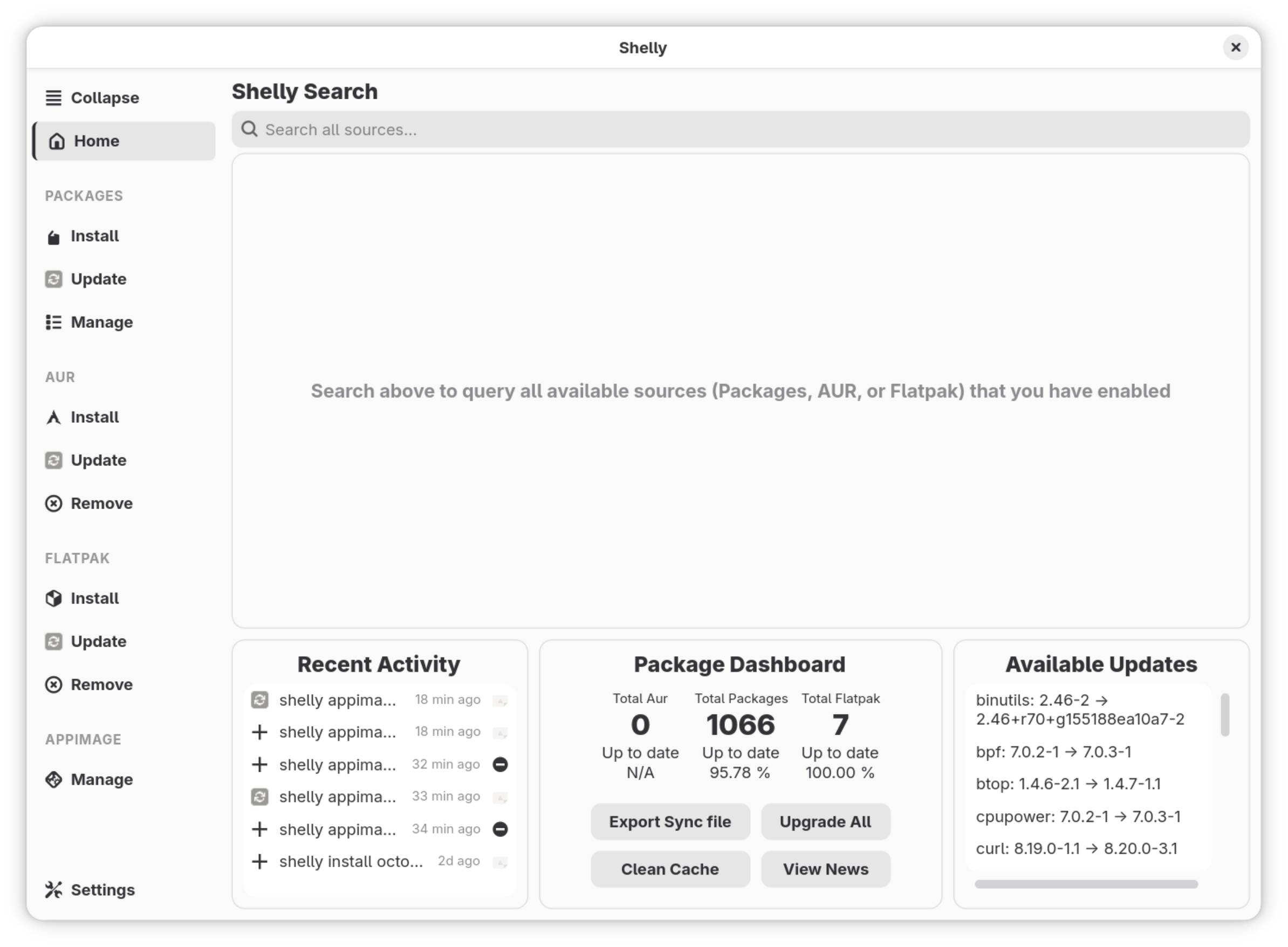The image size is (1288, 947).
Task: Click the '2d ago' timestamp
Action: [x=458, y=862]
